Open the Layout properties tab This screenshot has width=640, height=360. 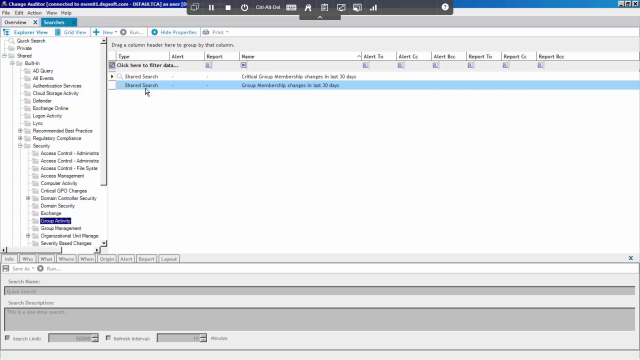169,259
